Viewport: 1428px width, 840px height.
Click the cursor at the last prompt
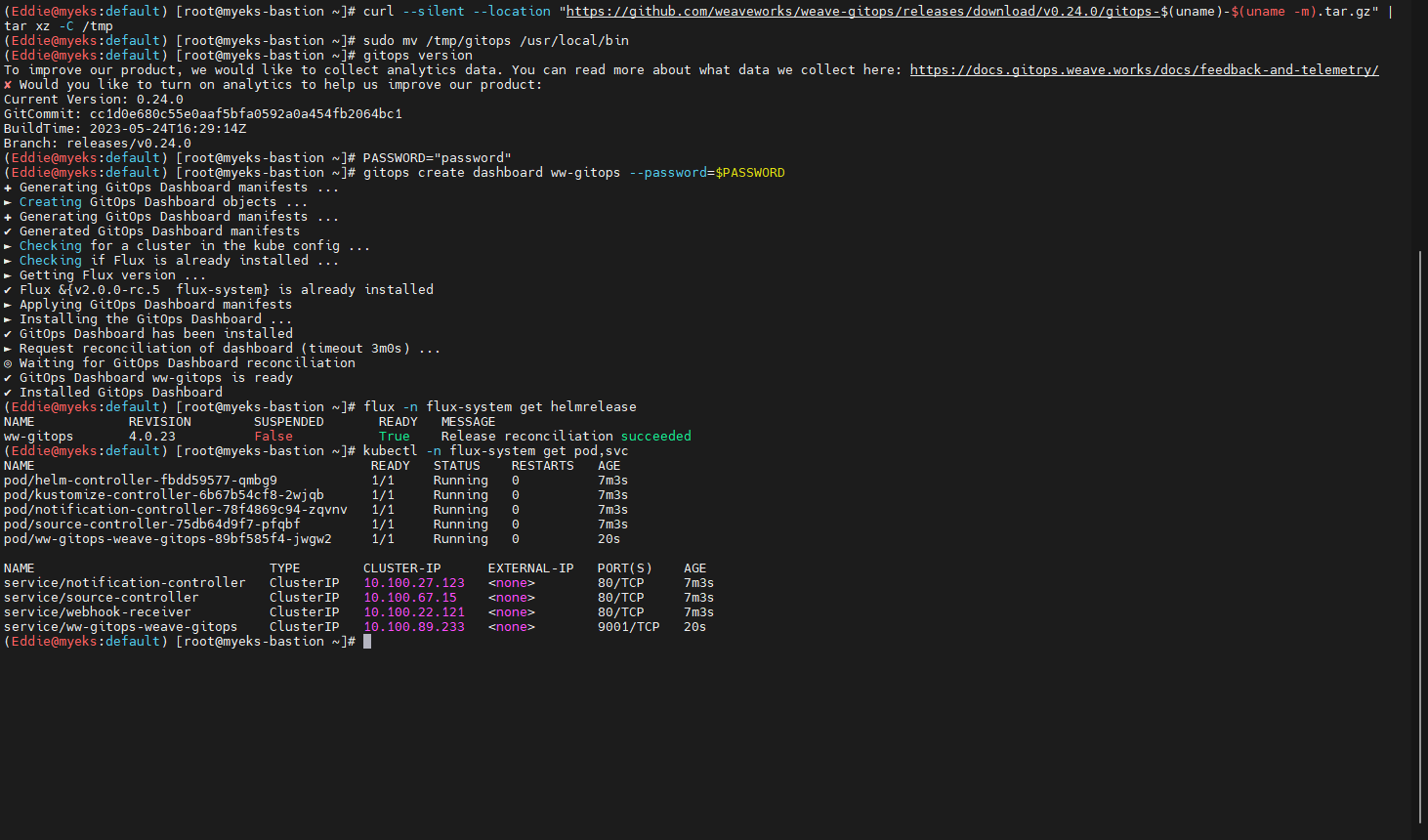pyautogui.click(x=367, y=642)
